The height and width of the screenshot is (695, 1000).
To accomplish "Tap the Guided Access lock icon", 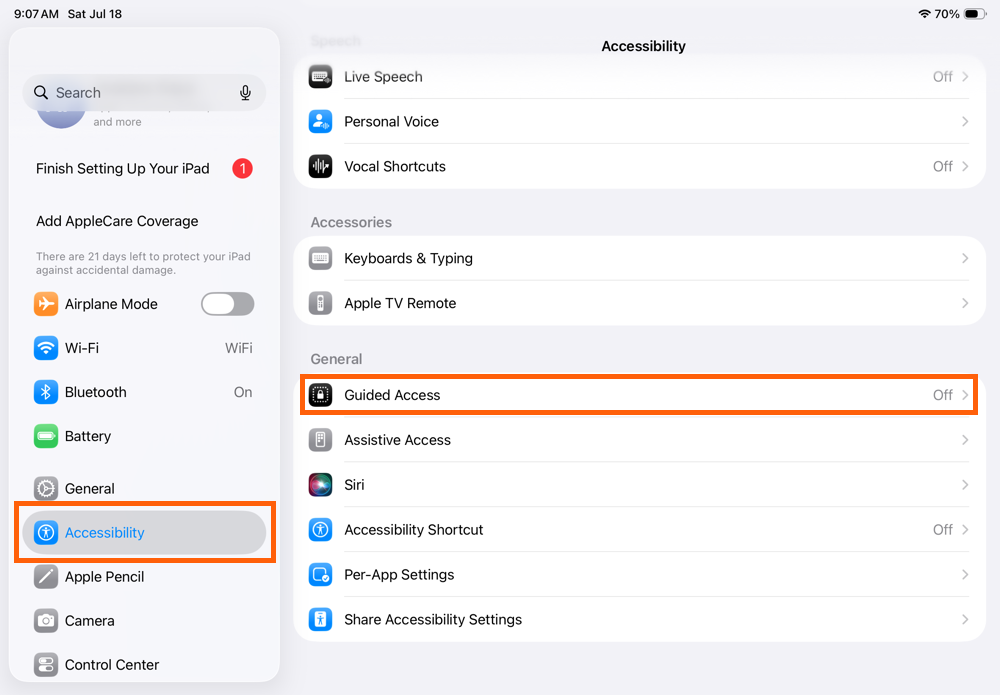I will tap(320, 395).
